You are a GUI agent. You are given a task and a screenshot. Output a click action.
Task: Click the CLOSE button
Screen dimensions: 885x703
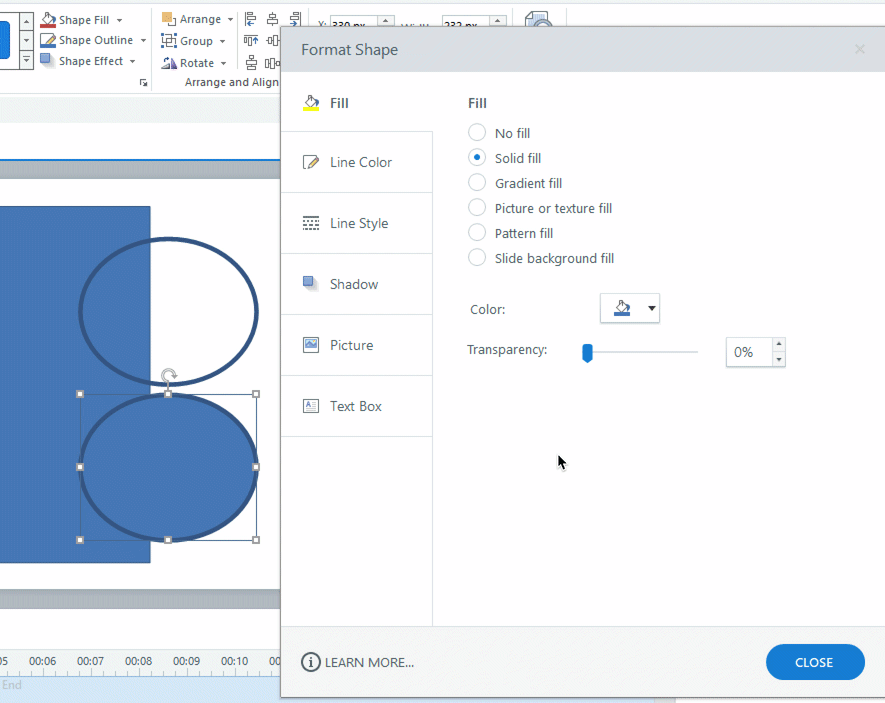(x=814, y=662)
